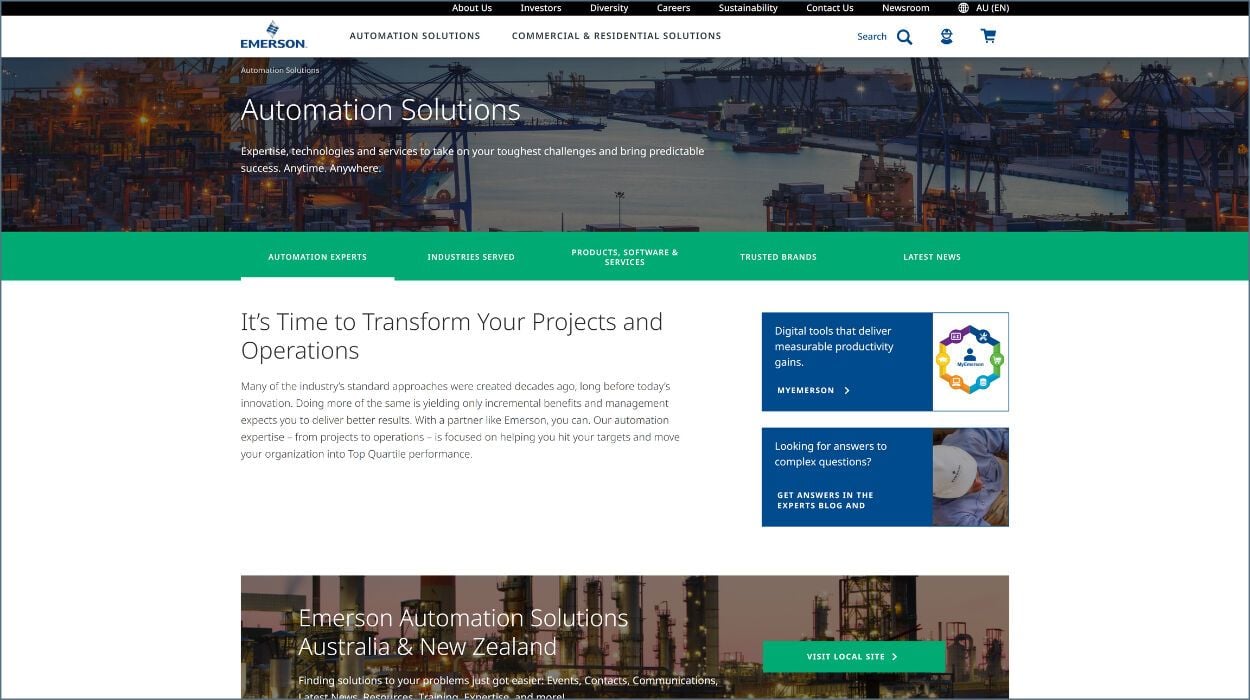Click 'Emerson Automation Solutions Australia & New Zealand' heading
This screenshot has height=700, width=1250.
464,632
